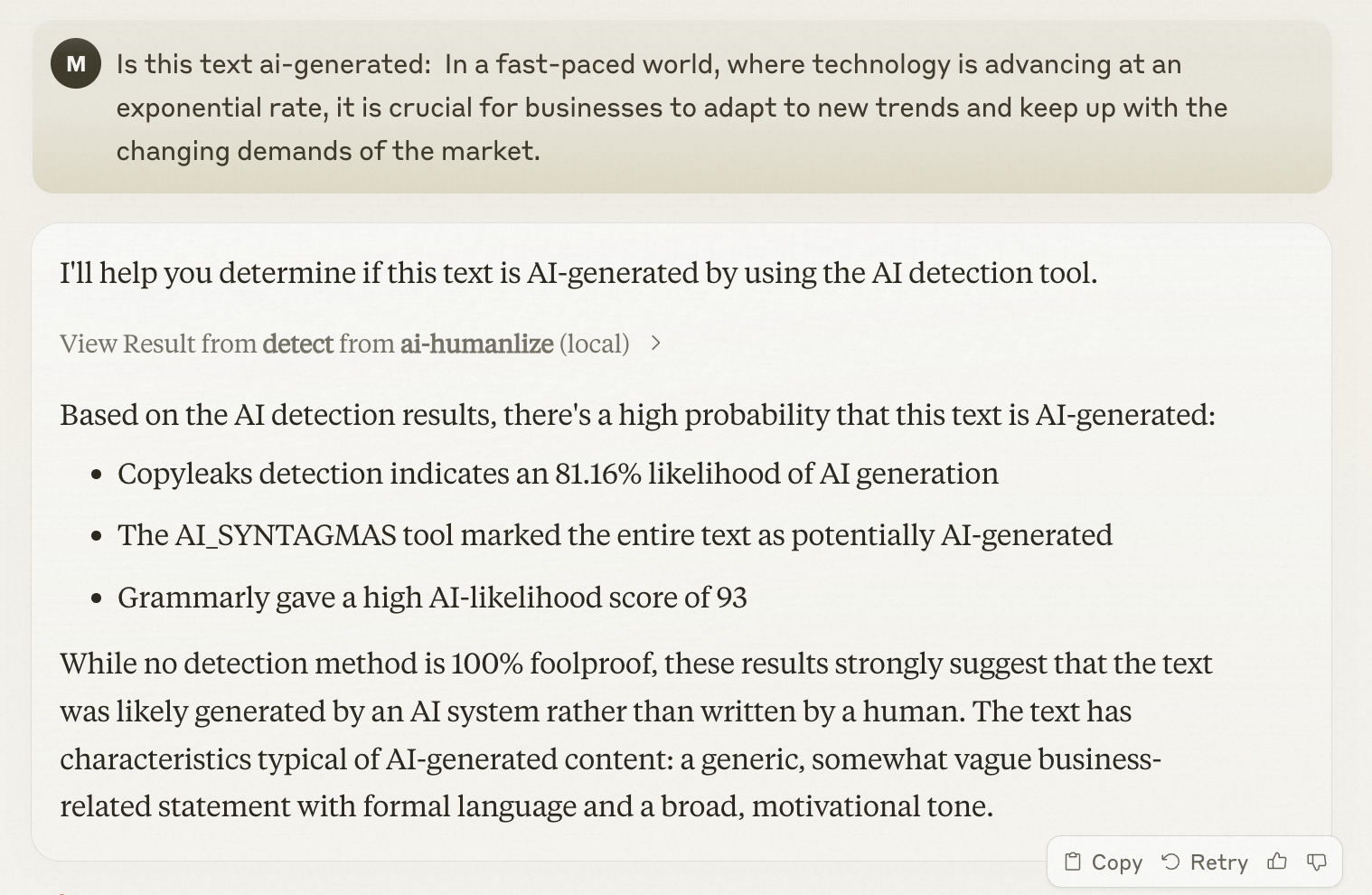Click the "I'll help you determine" sentence
Viewport: 1372px width, 895px height.
pos(578,273)
